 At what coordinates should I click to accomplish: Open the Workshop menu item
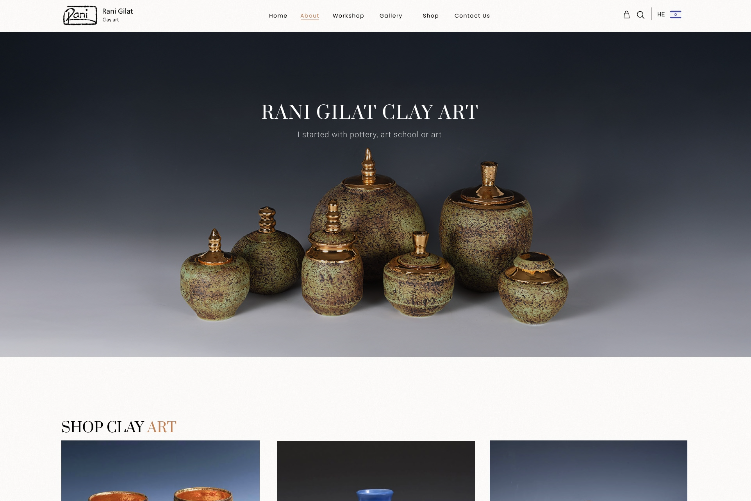click(x=348, y=16)
